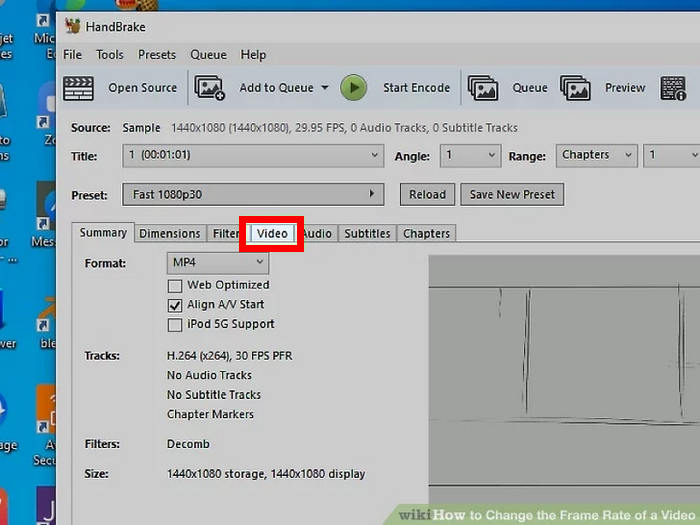Click Save New Preset button
Image resolution: width=700 pixels, height=525 pixels.
(513, 194)
